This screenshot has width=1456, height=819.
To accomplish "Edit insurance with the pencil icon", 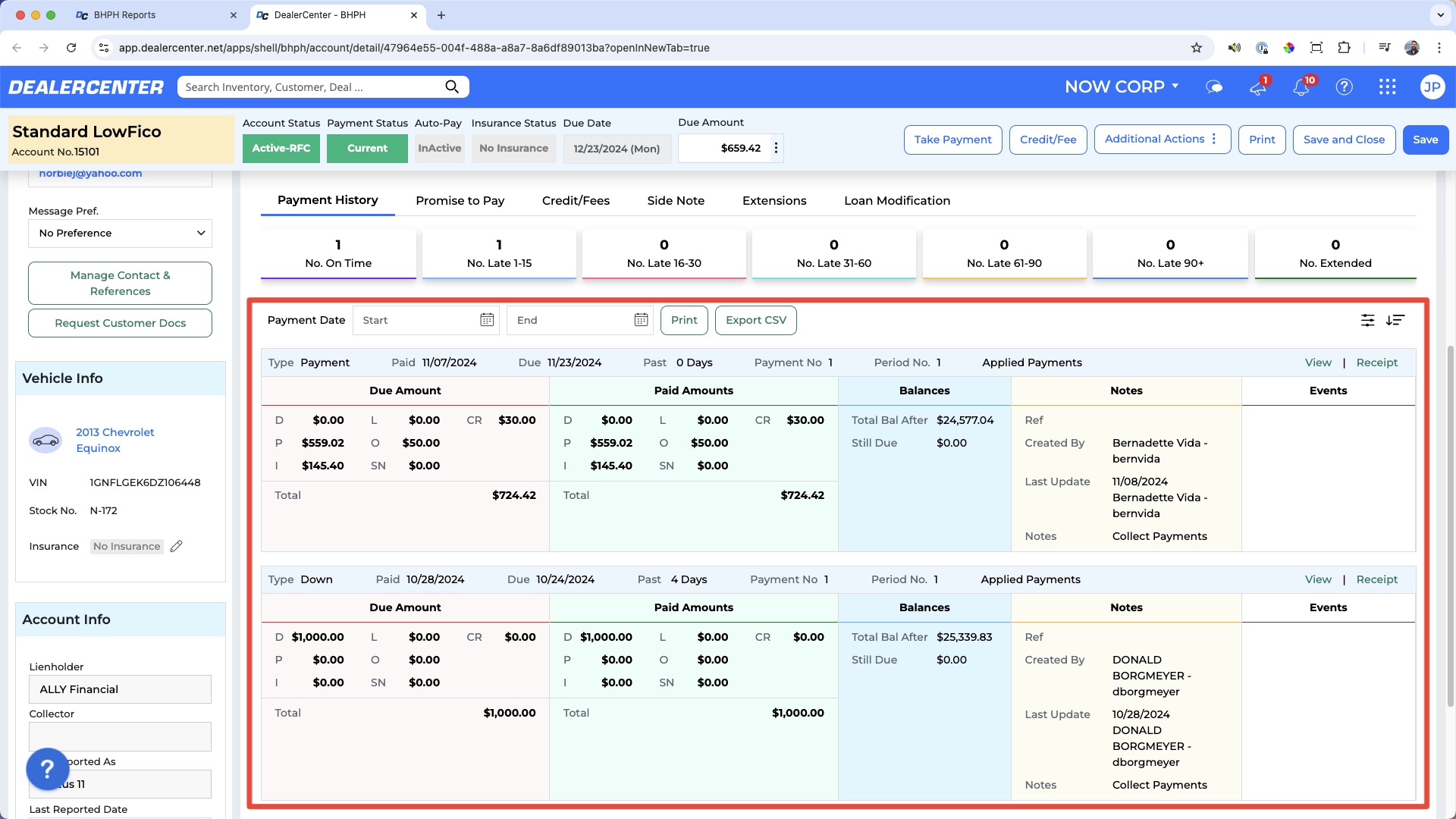I will pyautogui.click(x=176, y=546).
